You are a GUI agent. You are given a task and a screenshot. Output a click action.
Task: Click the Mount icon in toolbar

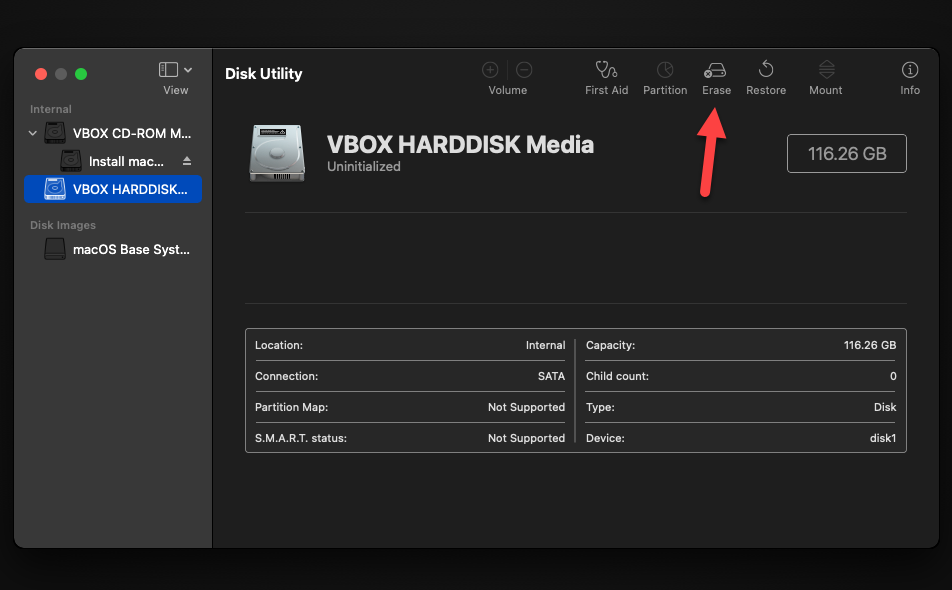click(826, 70)
